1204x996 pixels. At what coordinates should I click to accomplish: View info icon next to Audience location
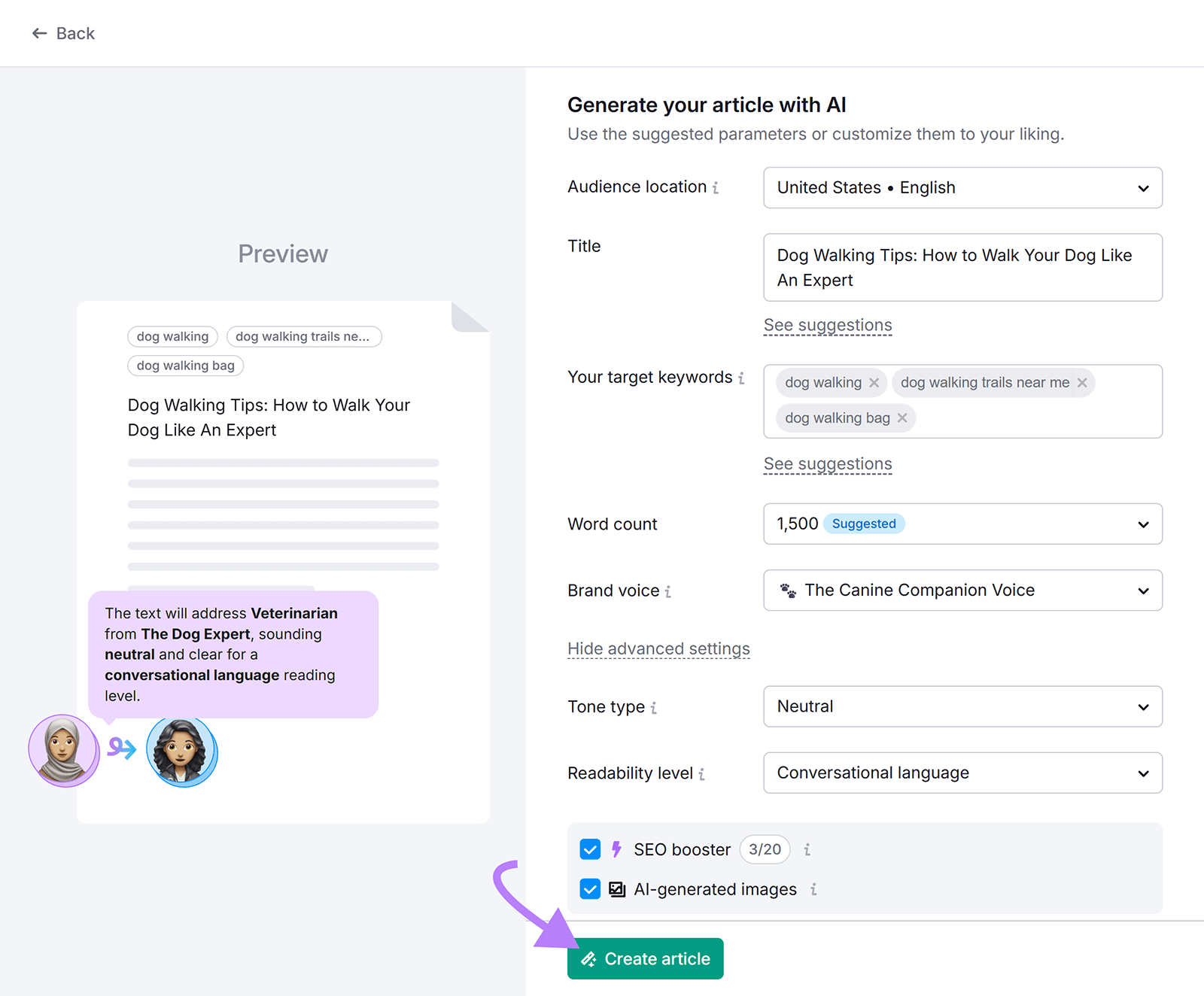point(717,187)
